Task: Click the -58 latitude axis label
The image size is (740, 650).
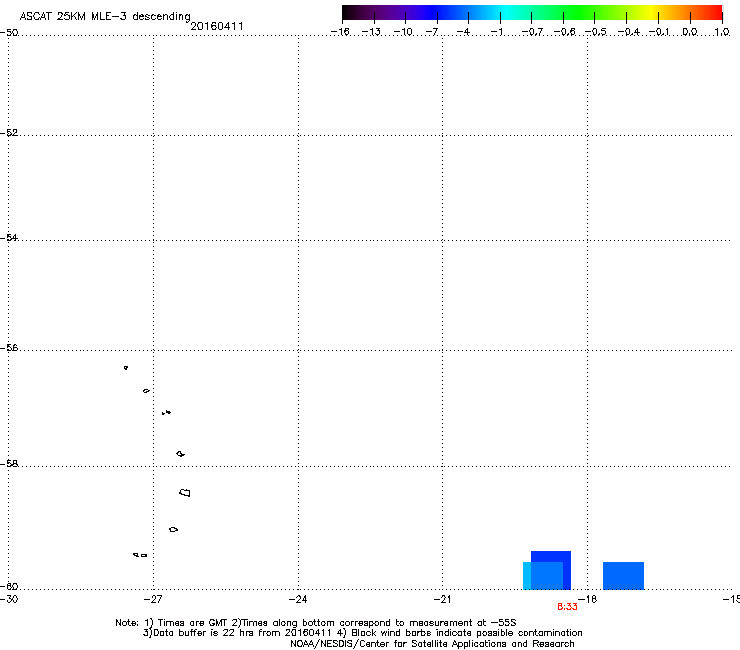Action: (9, 464)
